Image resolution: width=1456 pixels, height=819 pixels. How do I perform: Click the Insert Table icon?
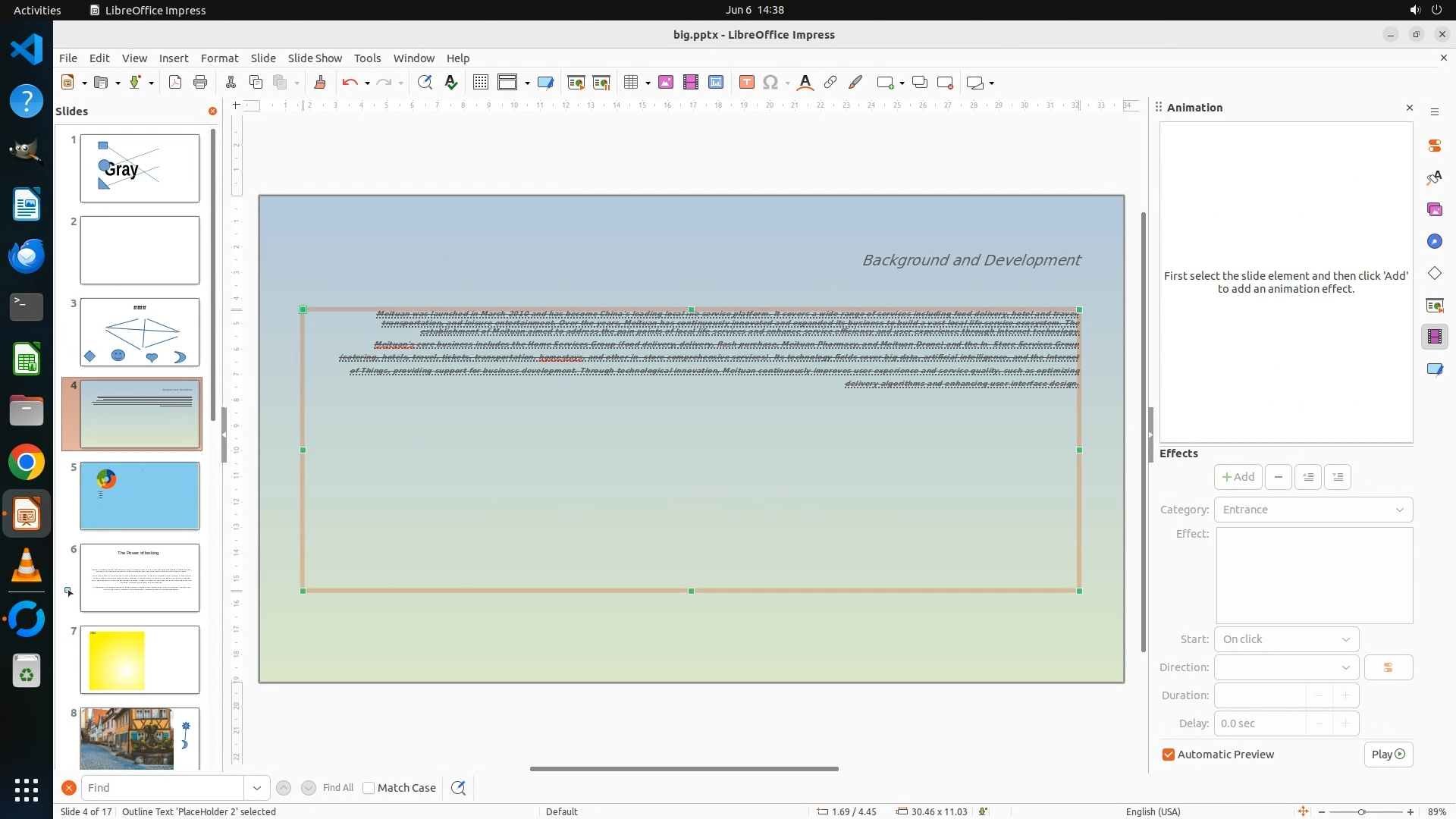630,83
